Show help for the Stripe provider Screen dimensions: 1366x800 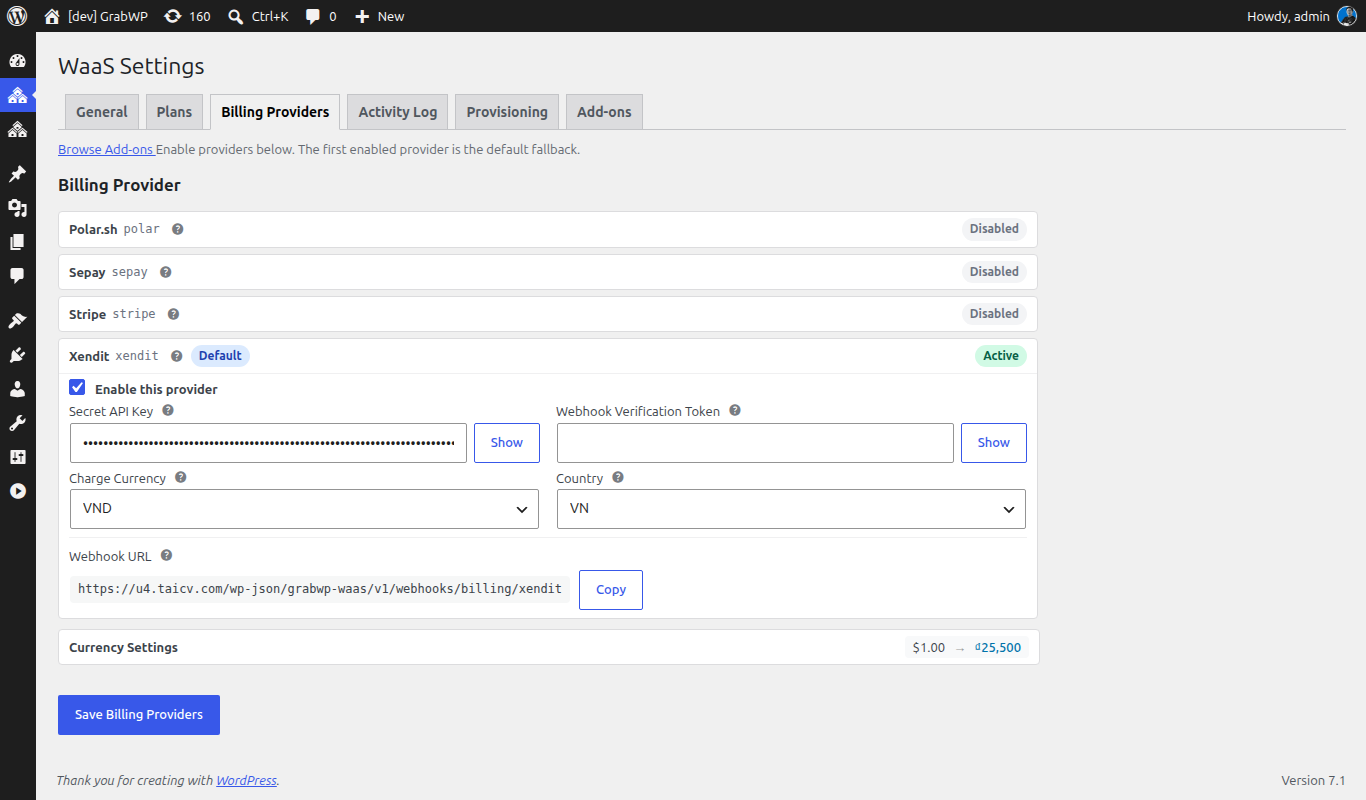173,314
